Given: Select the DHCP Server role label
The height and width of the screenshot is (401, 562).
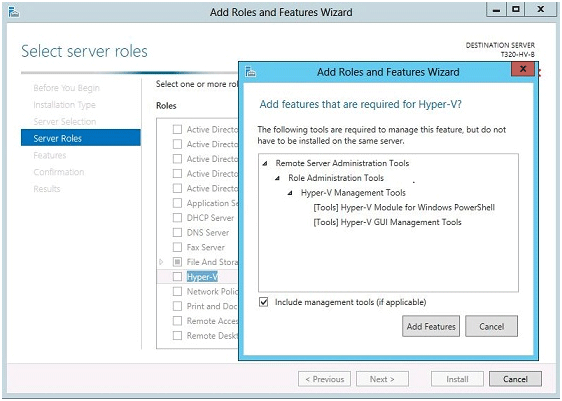Looking at the screenshot, I should [x=210, y=218].
